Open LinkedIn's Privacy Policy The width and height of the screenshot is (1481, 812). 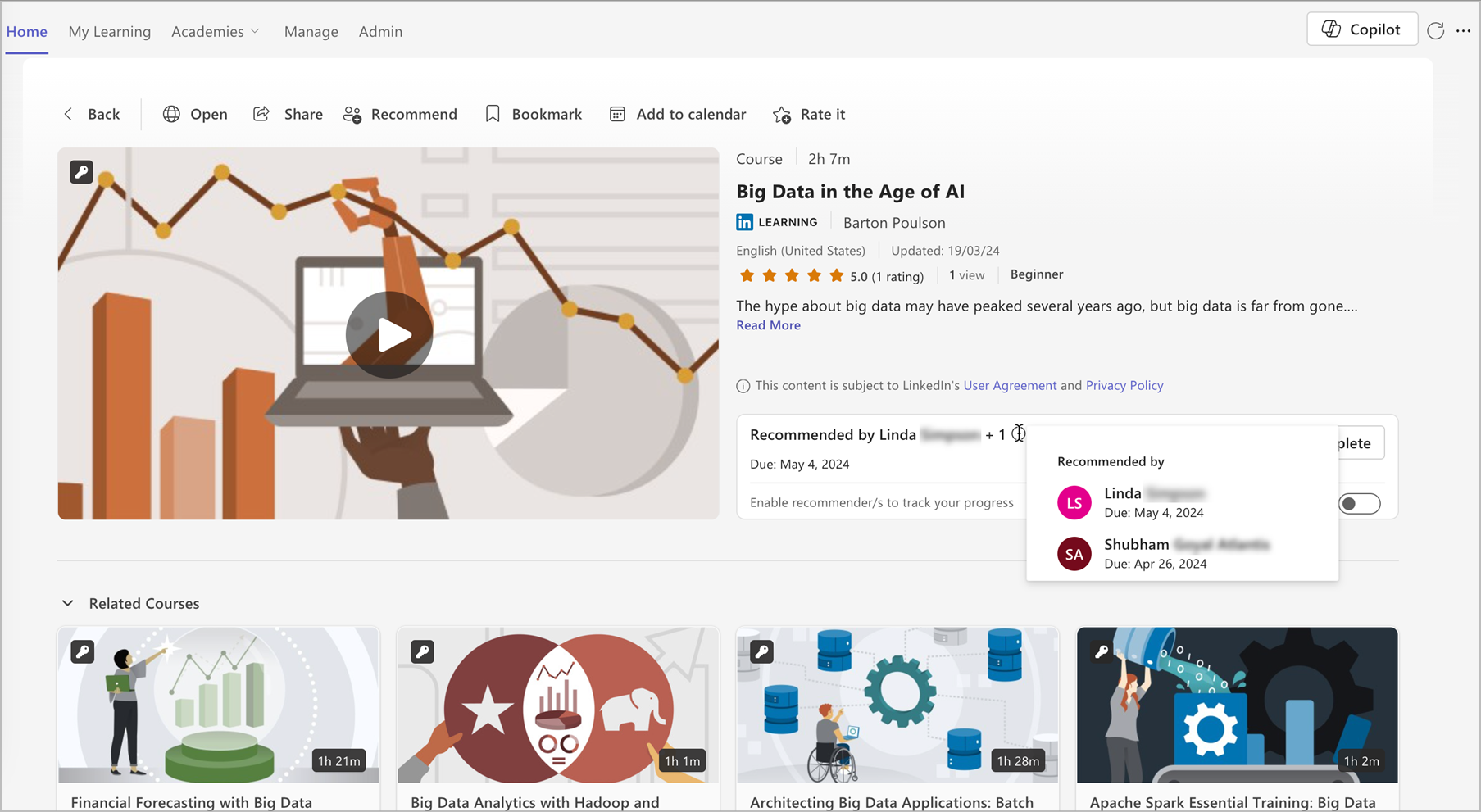(x=1124, y=385)
